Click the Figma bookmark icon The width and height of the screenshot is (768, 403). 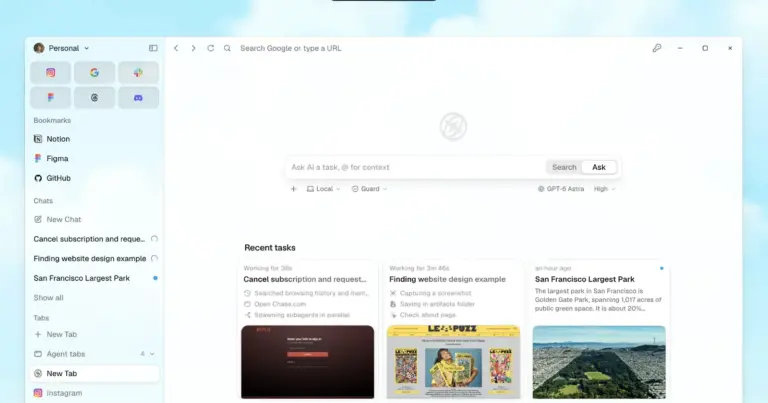point(38,158)
